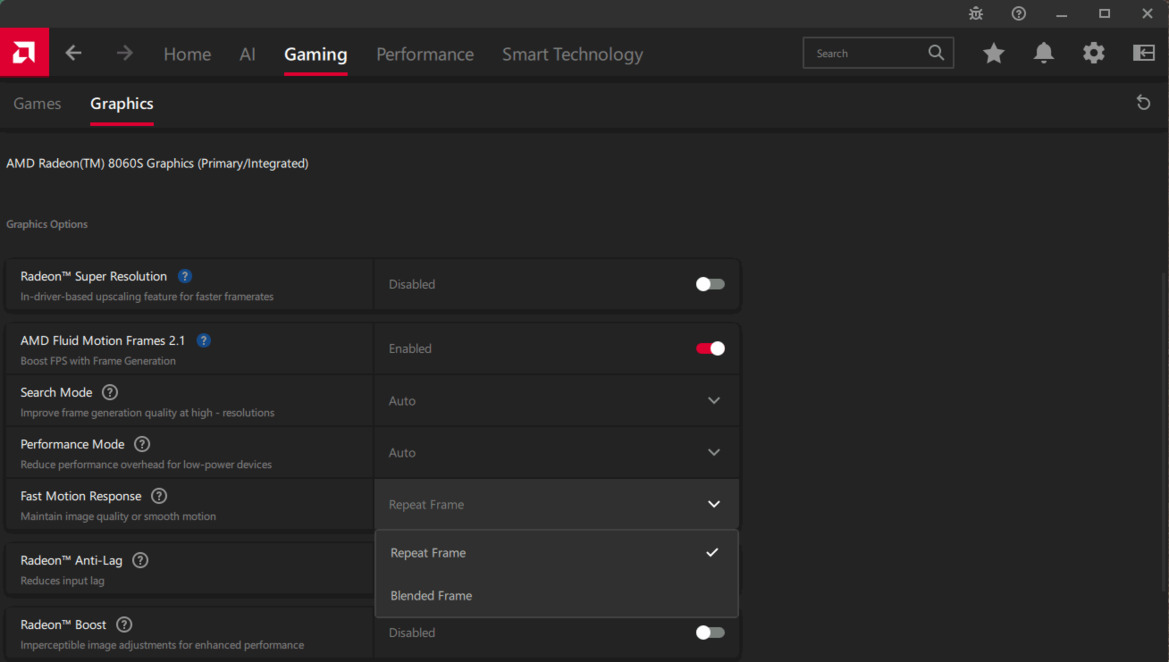Expand the Performance Mode dropdown
Viewport: 1169px width, 662px height.
pos(556,453)
